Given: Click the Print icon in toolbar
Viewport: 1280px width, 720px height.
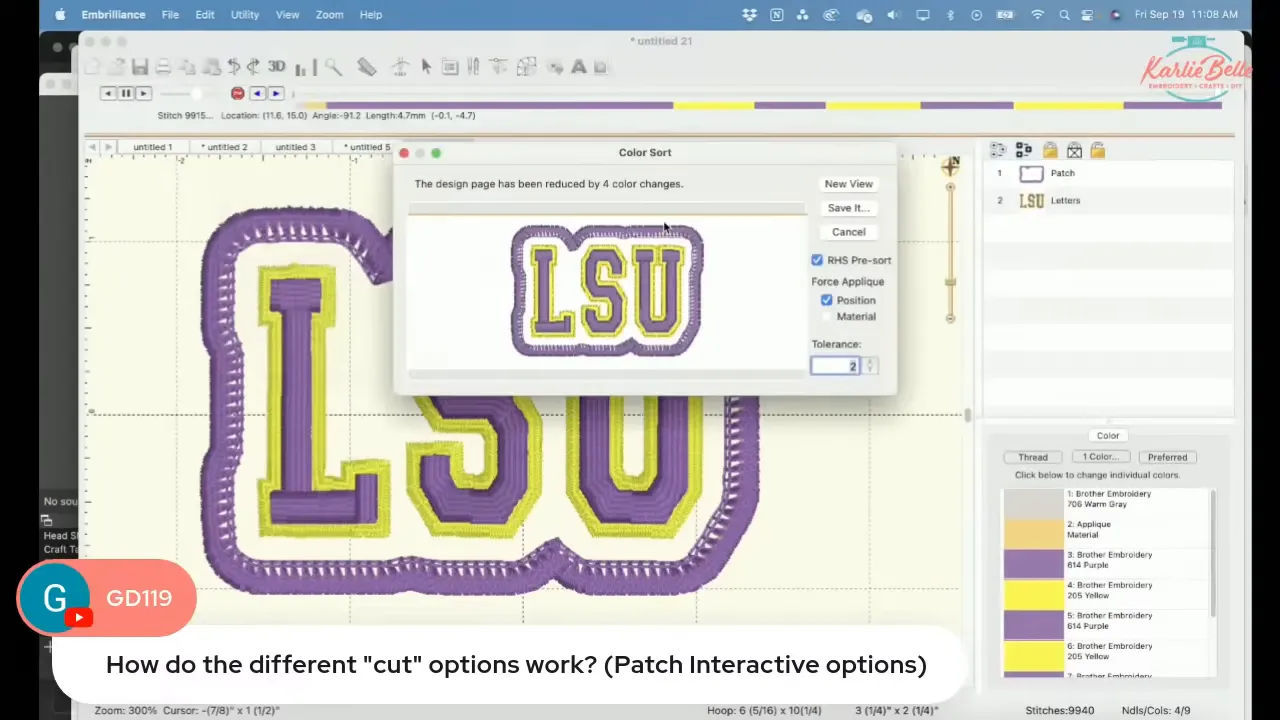Looking at the screenshot, I should pos(163,67).
